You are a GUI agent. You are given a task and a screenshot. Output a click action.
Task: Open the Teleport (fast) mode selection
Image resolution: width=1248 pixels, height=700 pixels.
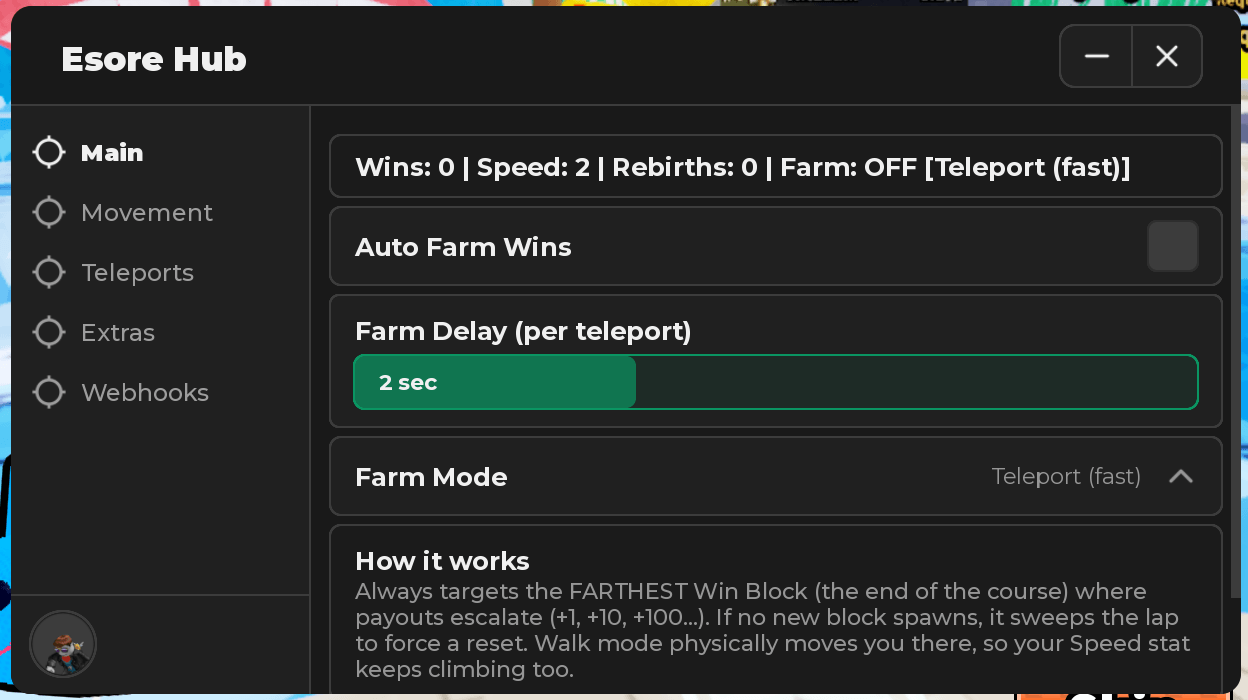point(1066,477)
